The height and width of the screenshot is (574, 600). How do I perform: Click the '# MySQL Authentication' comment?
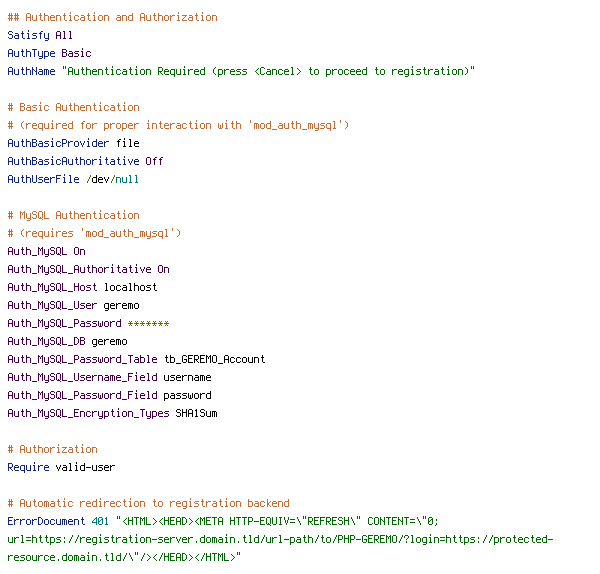[x=73, y=215]
